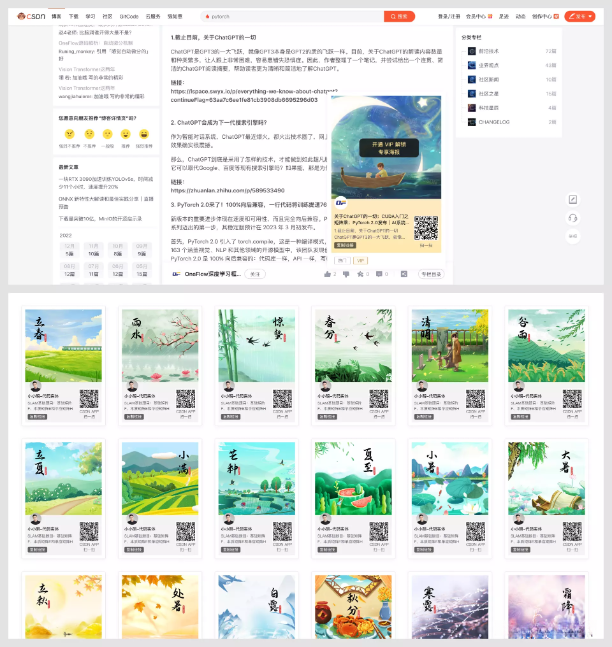Select the 处暑 poster thumbnail
612x647 pixels.
[160, 606]
